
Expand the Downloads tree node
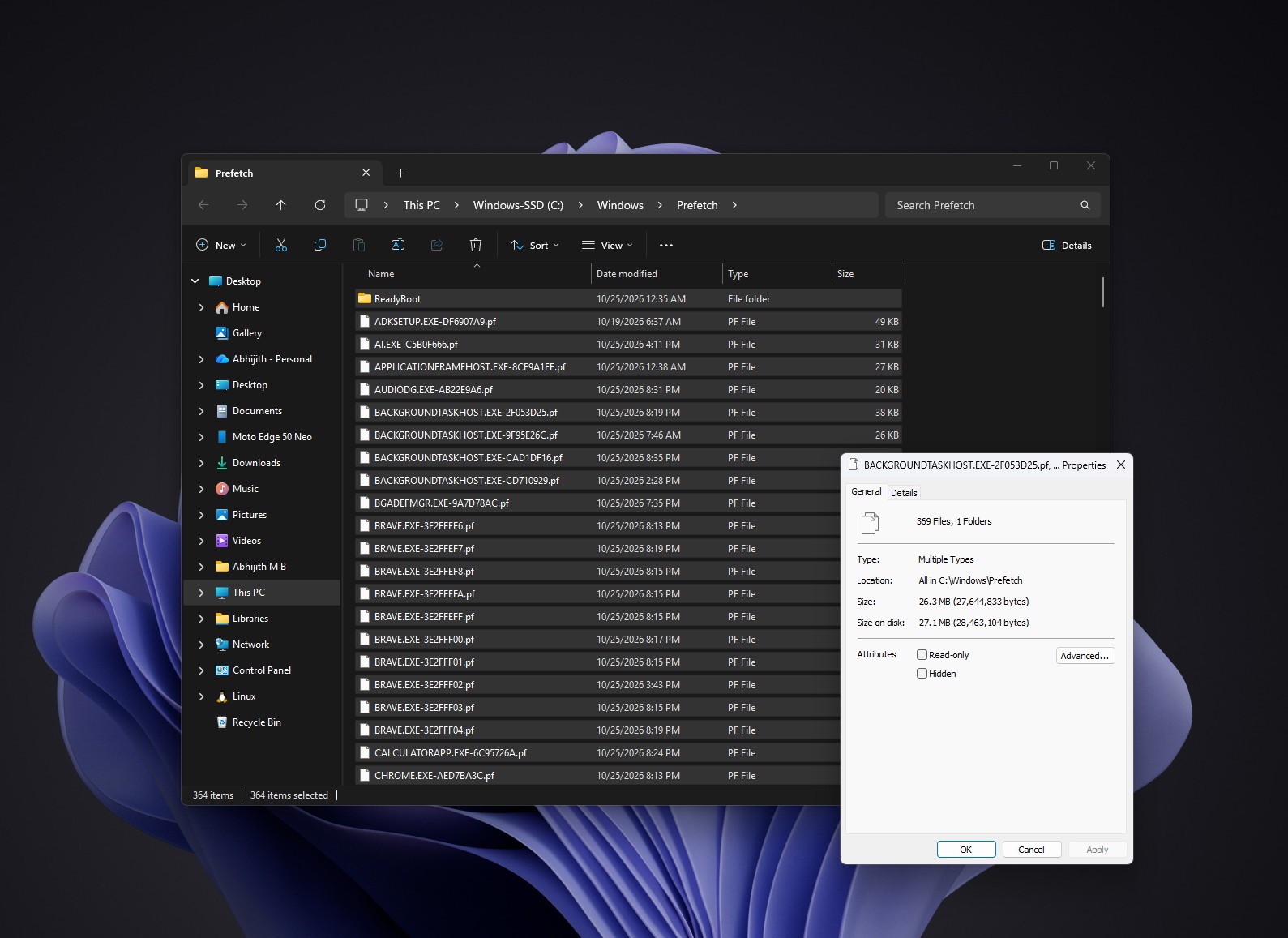point(202,463)
